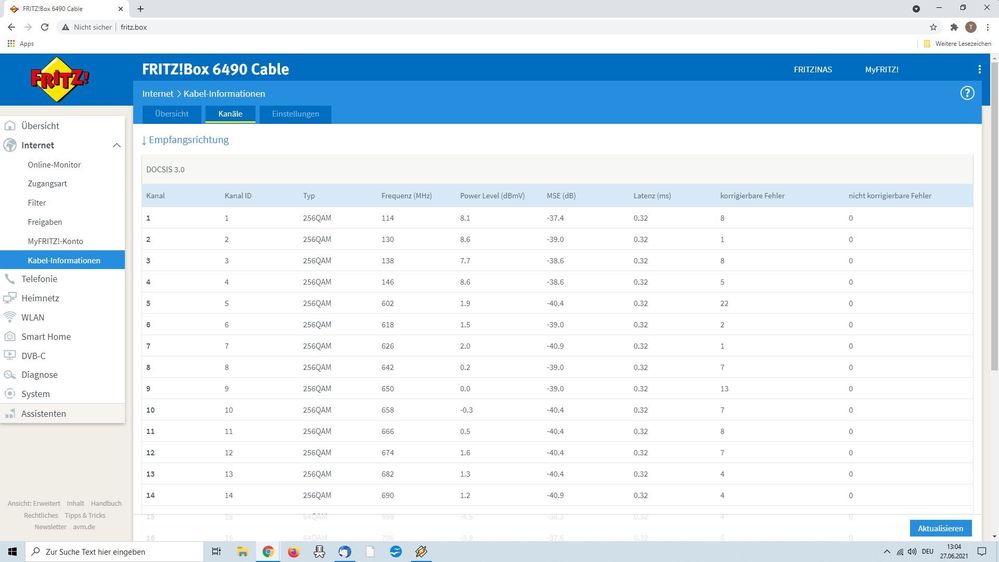This screenshot has height=562, width=999.
Task: Click the Aktualisieren button
Action: 940,528
